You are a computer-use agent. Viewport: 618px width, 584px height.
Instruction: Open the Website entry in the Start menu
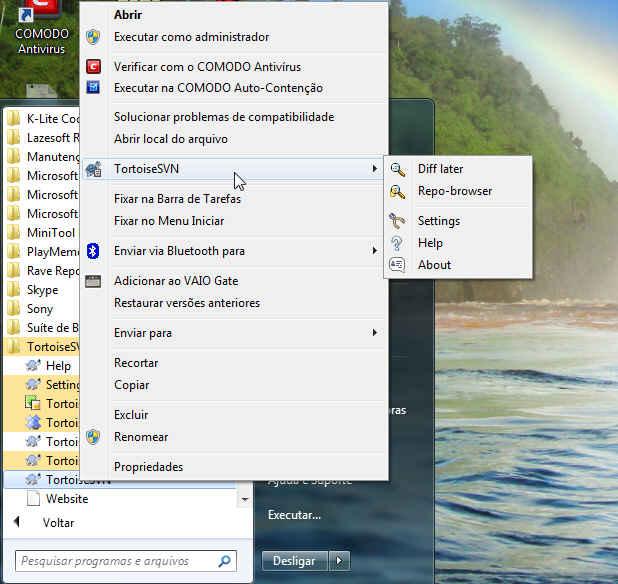(x=67, y=498)
